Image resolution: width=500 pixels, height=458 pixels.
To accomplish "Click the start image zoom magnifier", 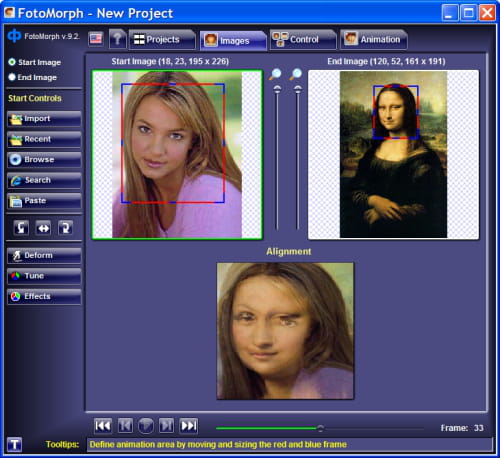I will [275, 74].
